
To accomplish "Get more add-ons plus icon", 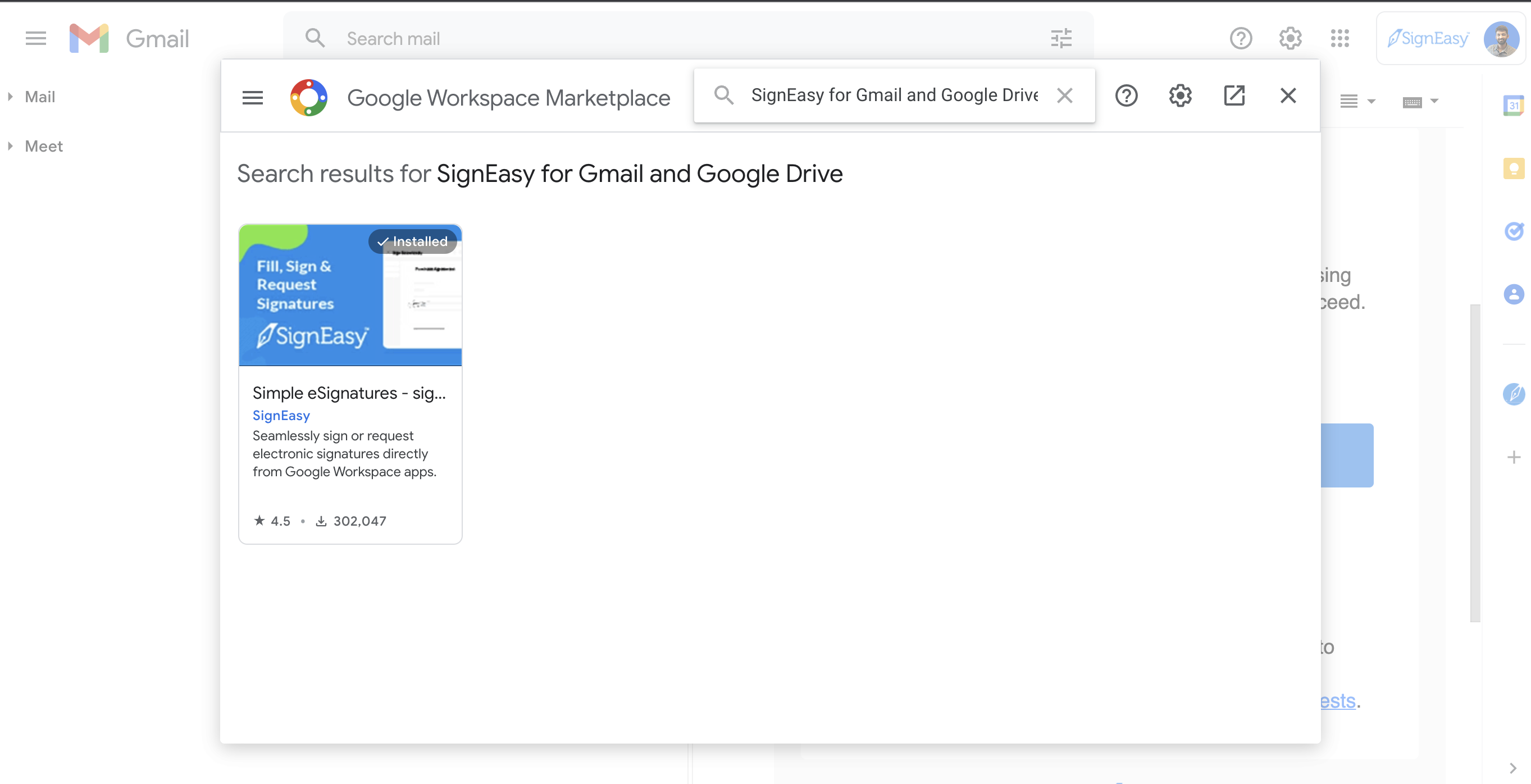I will tap(1513, 457).
